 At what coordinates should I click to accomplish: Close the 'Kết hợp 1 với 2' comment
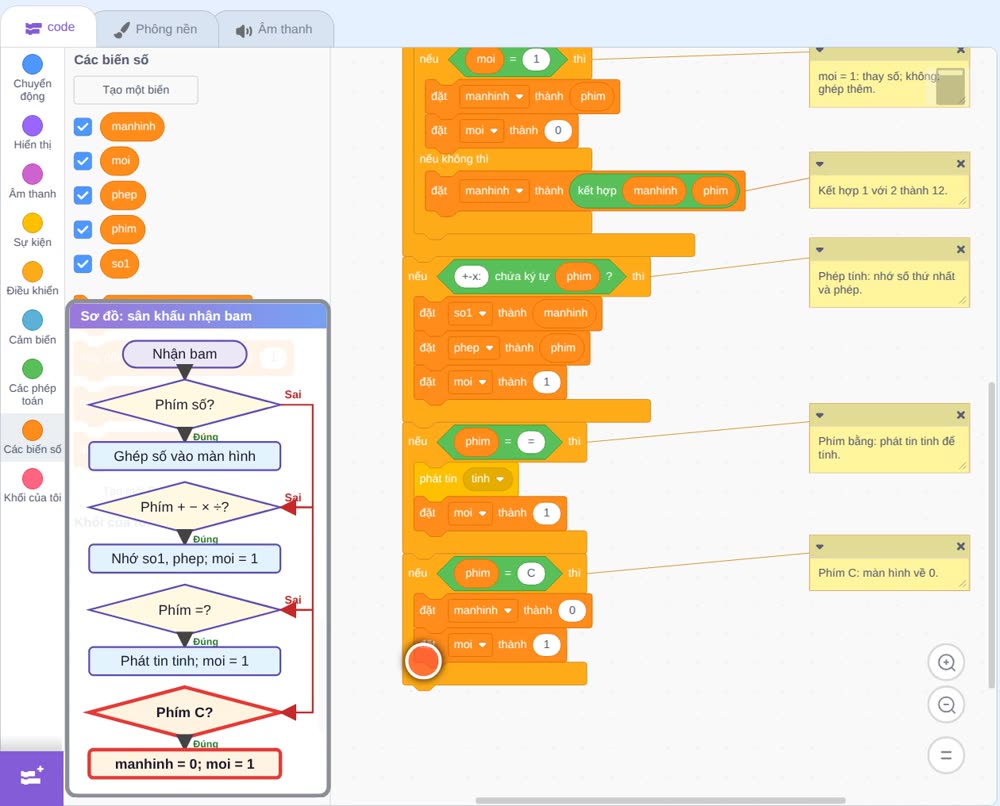coord(960,164)
